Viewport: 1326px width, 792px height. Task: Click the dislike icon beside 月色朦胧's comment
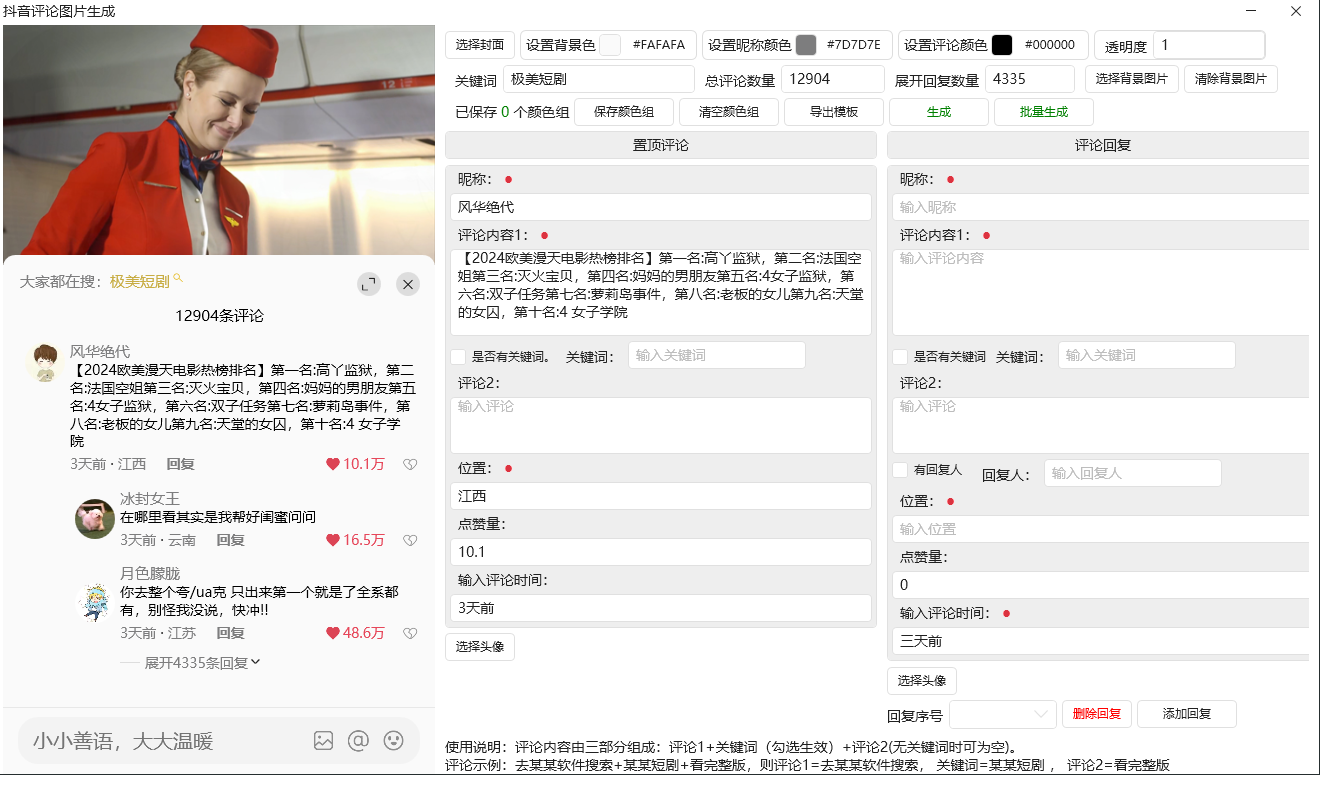pos(409,633)
